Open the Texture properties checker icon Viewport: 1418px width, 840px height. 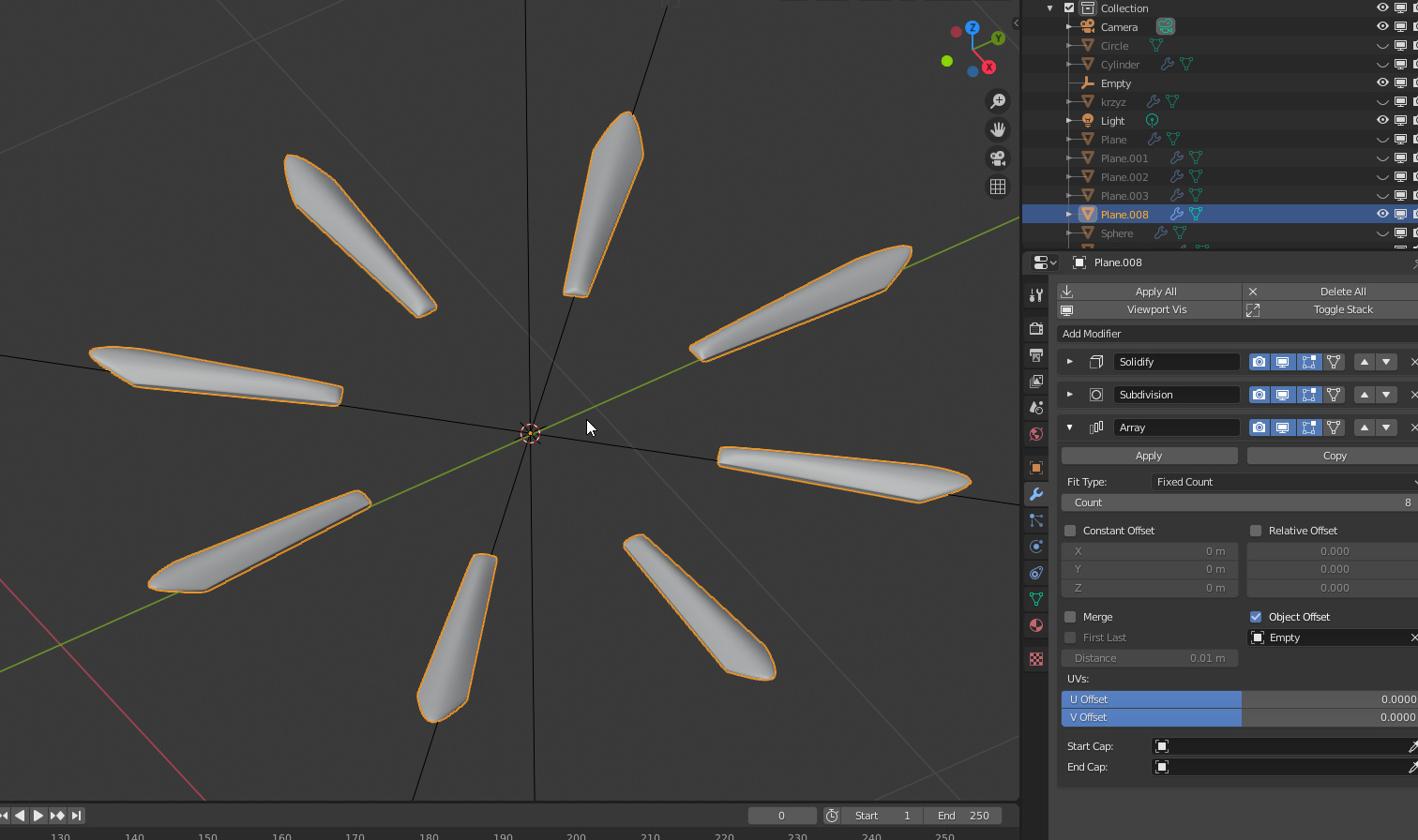point(1036,659)
